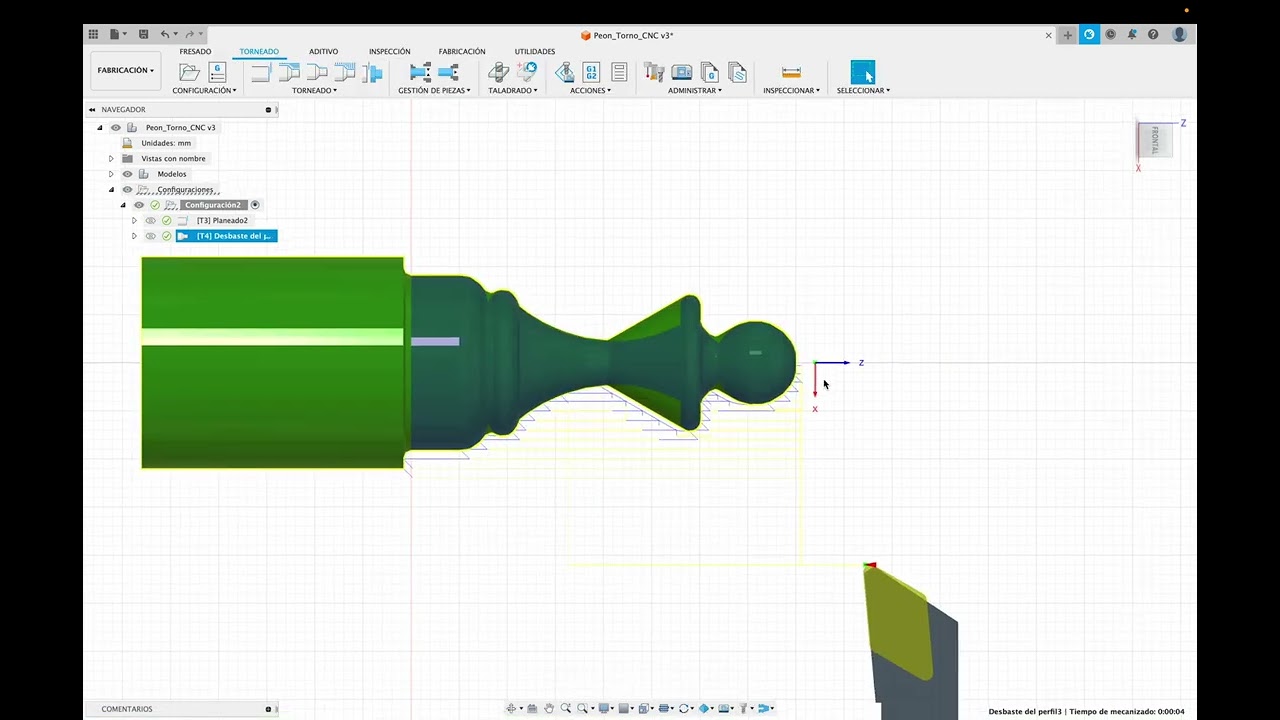Viewport: 1280px width, 720px height.
Task: Open the INSPECCIONAR menu
Action: (791, 90)
